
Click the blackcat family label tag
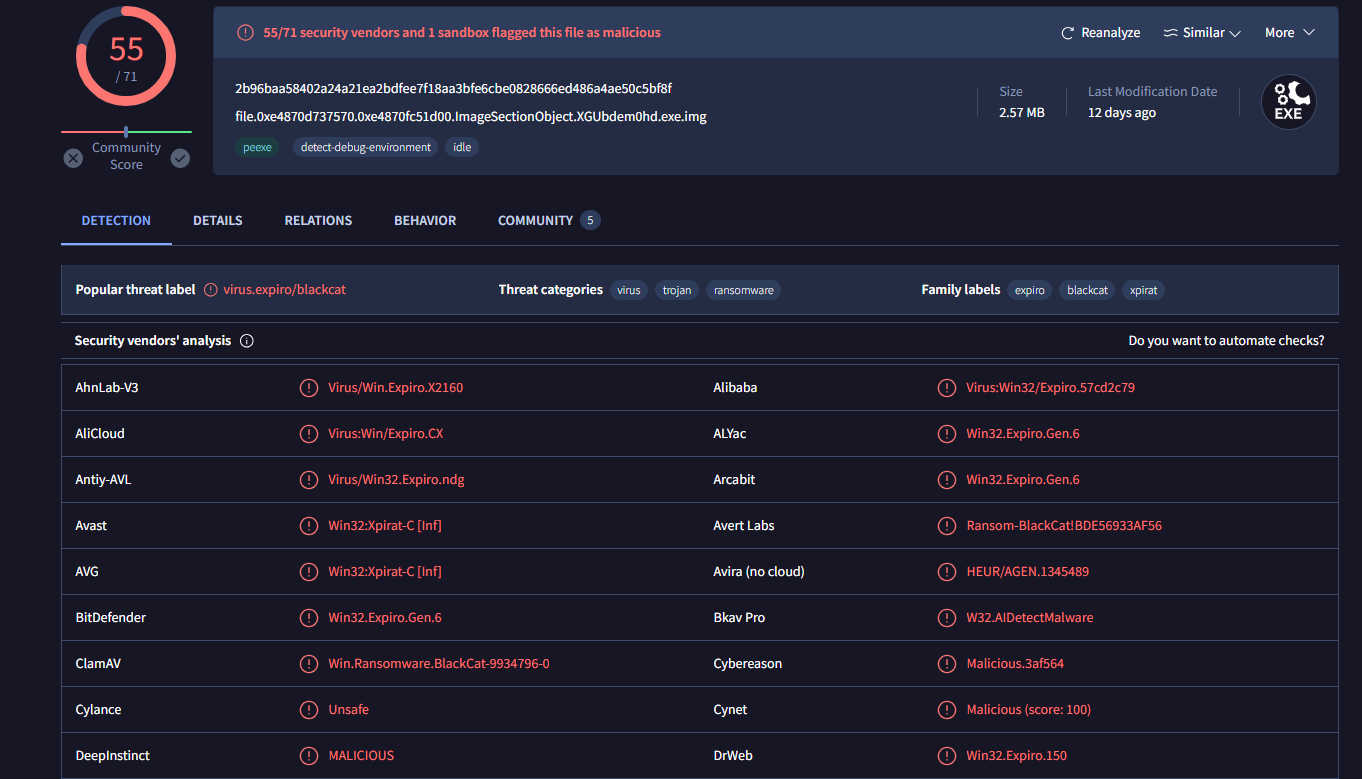[1087, 291]
